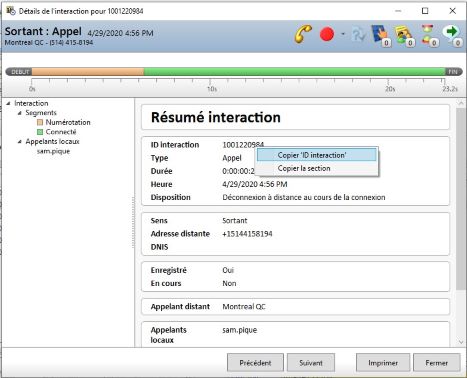Click the Précédent button
The width and height of the screenshot is (467, 378).
tap(255, 363)
